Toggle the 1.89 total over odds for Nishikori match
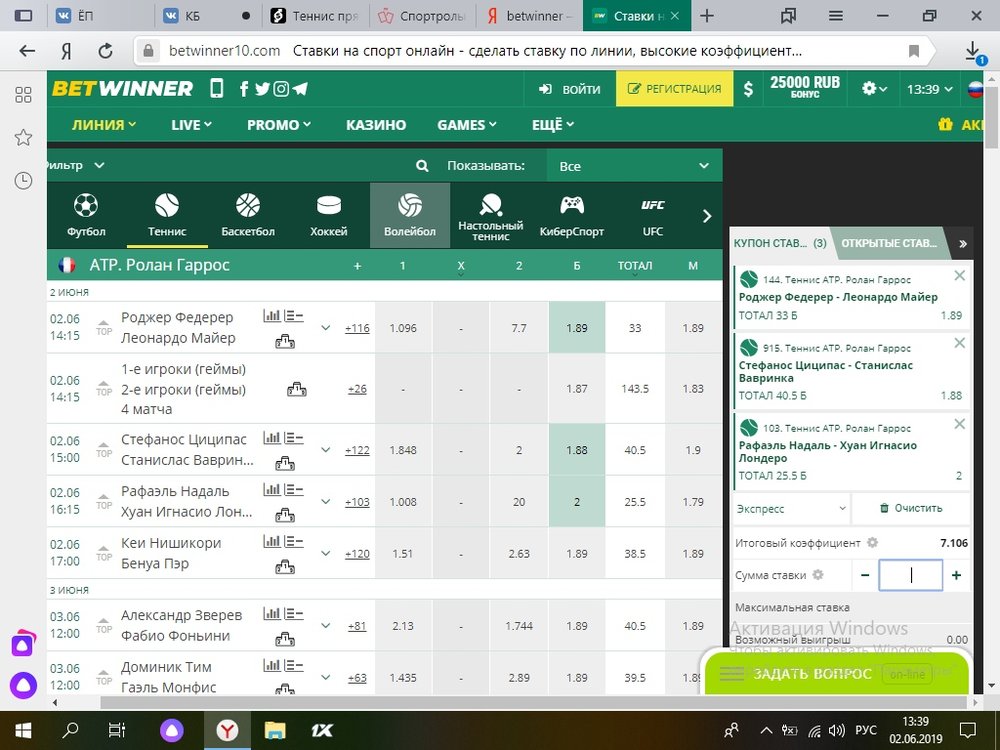1000x750 pixels. point(577,554)
